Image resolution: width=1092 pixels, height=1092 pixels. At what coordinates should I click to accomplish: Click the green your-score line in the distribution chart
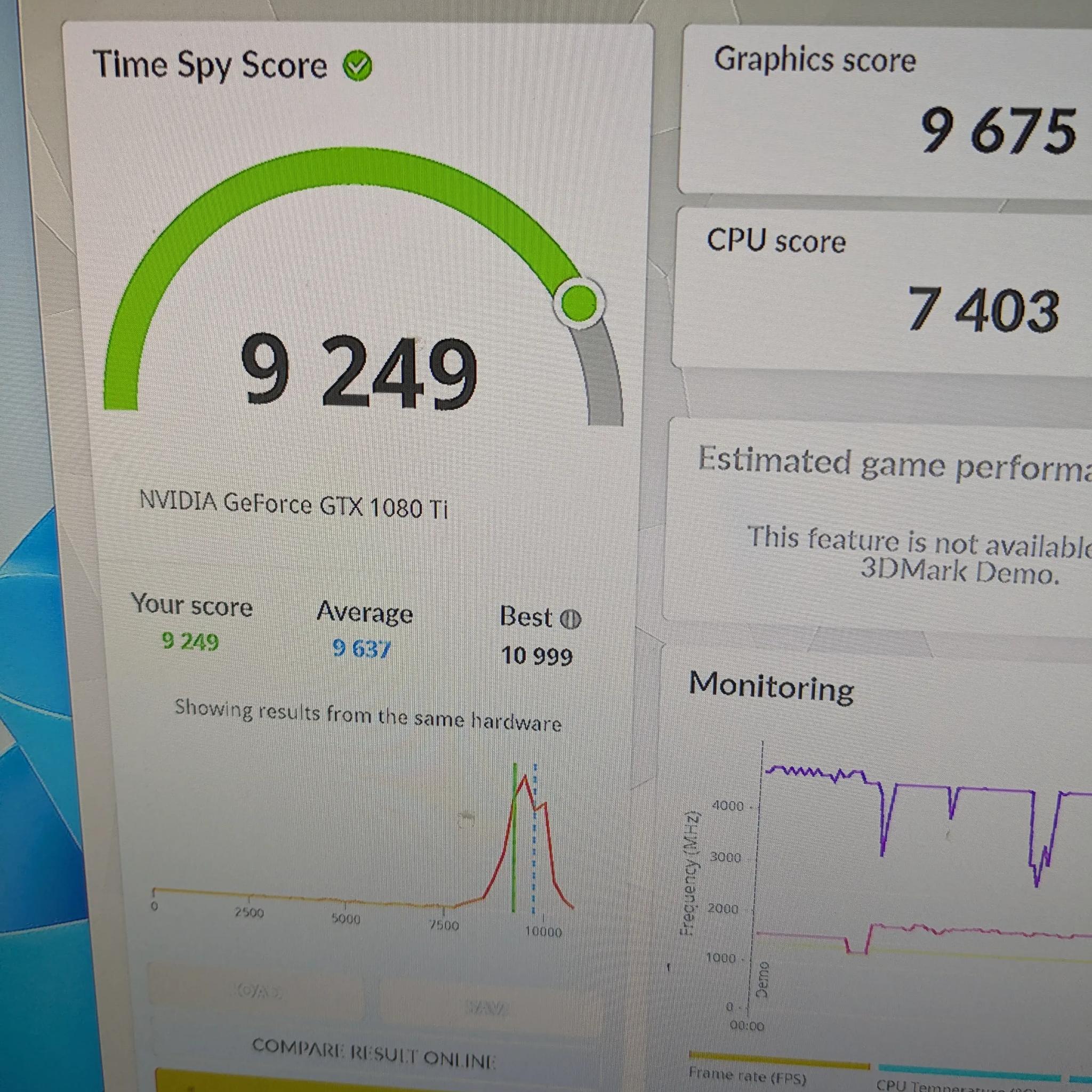click(x=515, y=837)
